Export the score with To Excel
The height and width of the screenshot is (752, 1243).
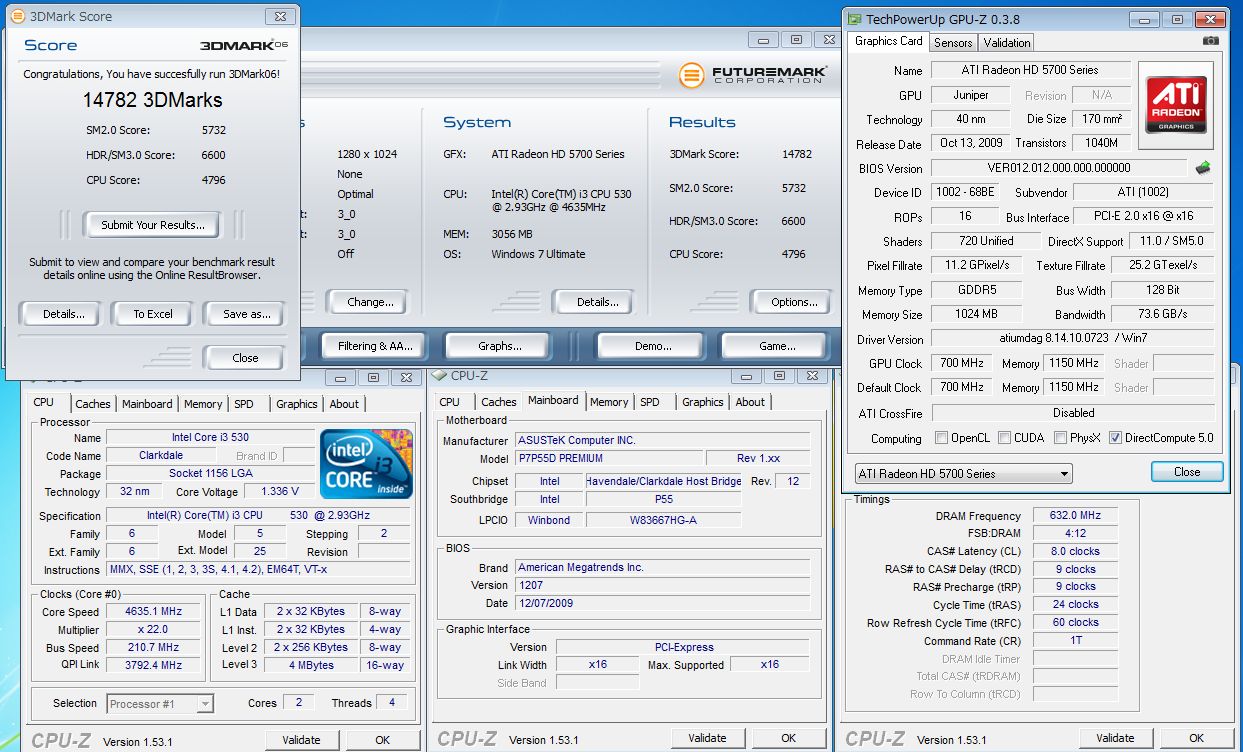pos(153,314)
